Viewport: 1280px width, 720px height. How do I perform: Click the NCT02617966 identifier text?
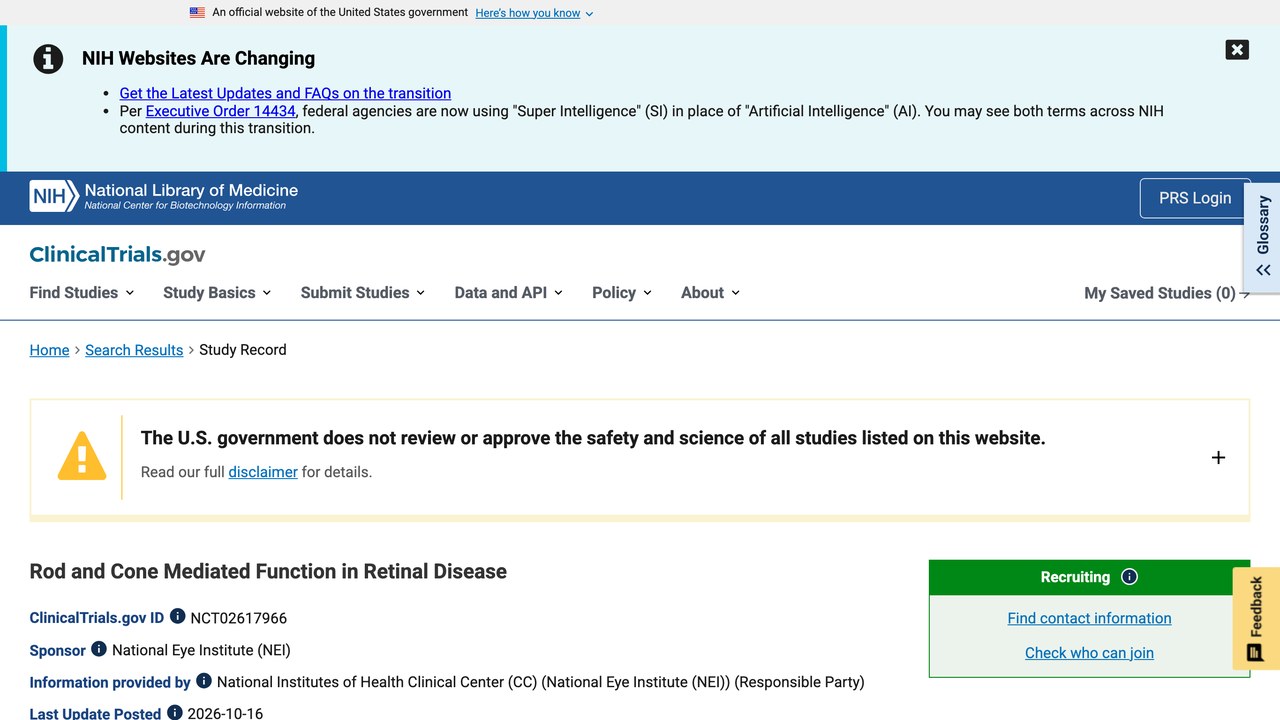[239, 618]
